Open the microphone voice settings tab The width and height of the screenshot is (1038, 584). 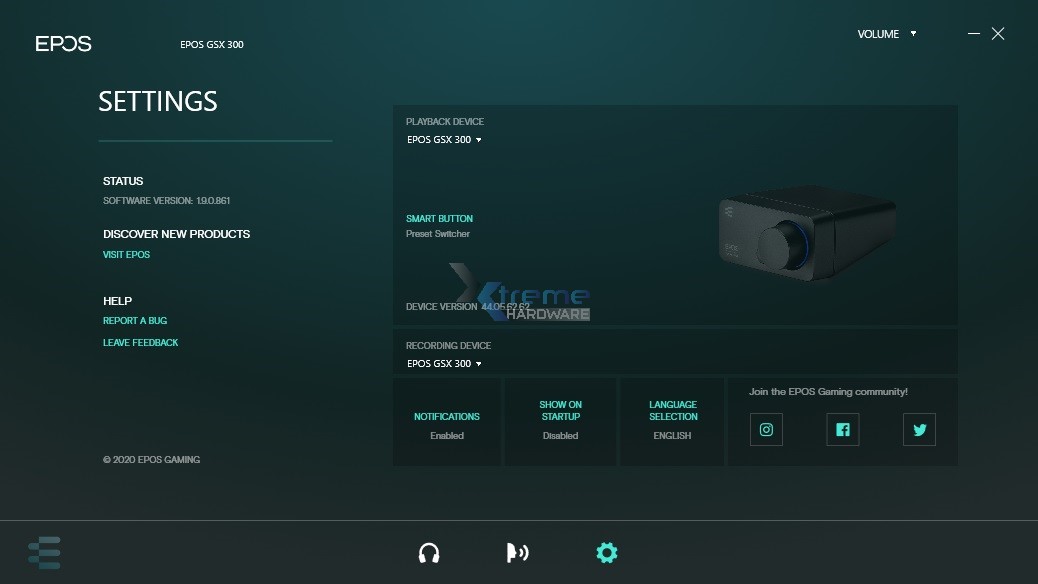[x=517, y=553]
